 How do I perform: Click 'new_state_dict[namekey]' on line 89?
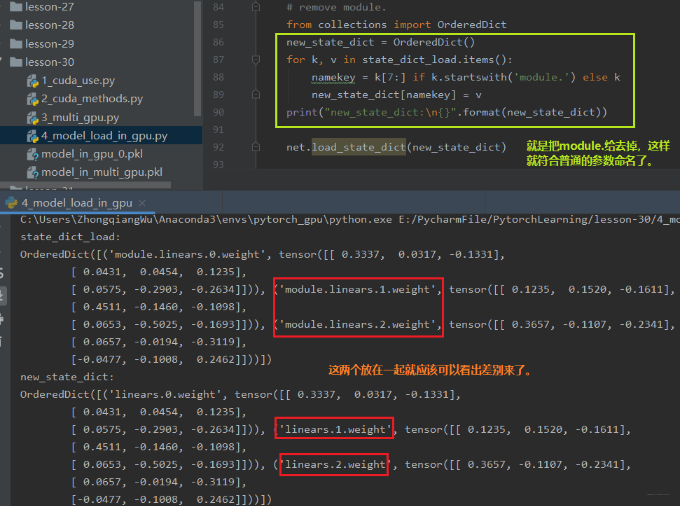click(383, 95)
